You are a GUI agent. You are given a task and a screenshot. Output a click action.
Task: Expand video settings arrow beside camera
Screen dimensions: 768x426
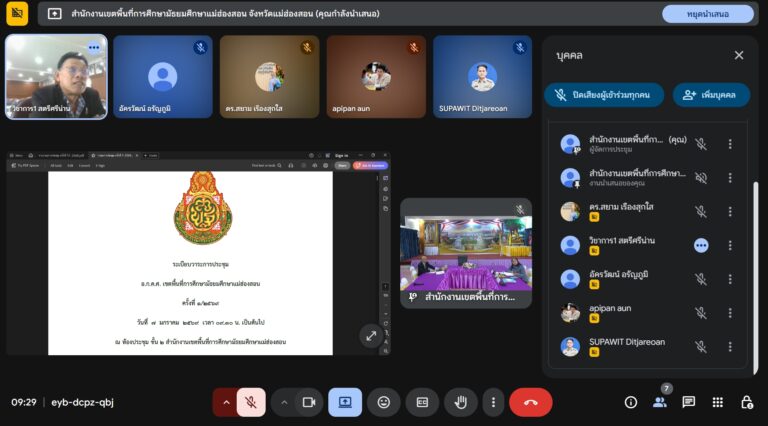(284, 402)
